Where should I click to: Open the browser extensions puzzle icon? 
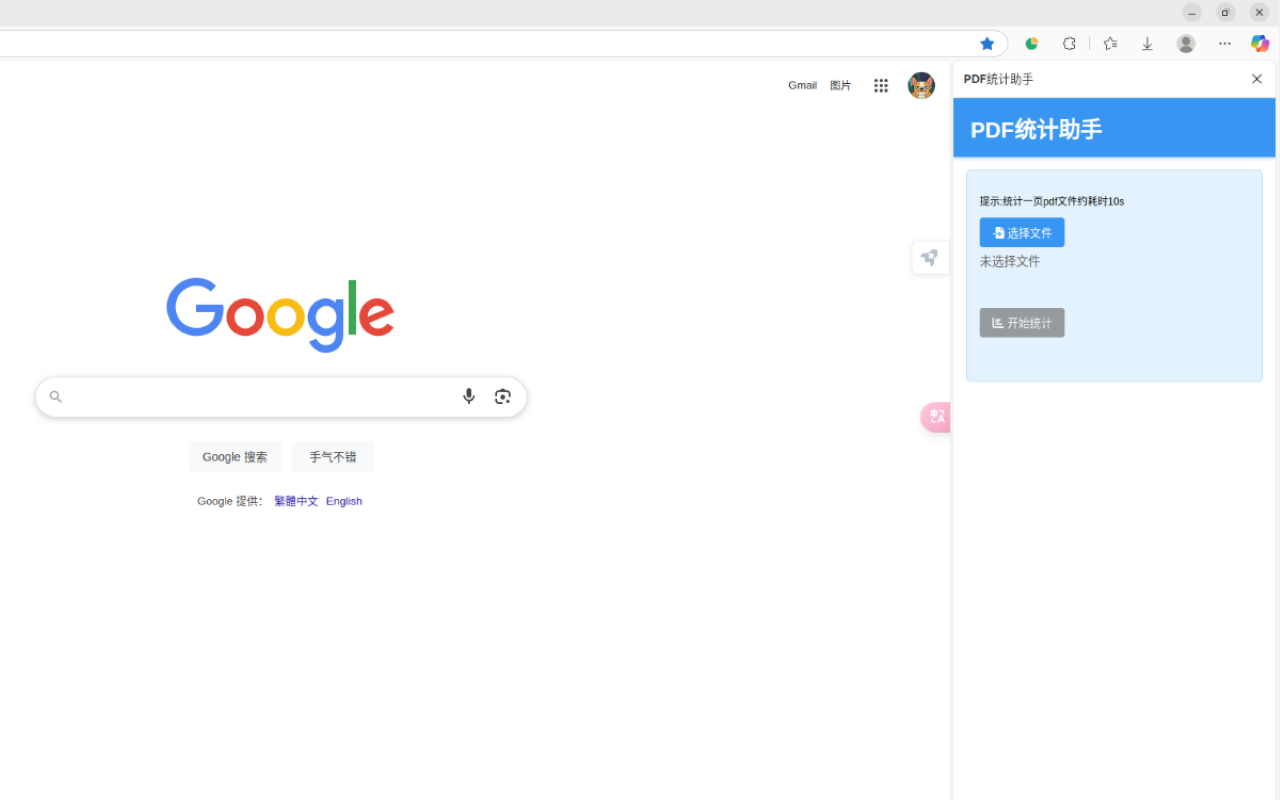[x=1069, y=43]
